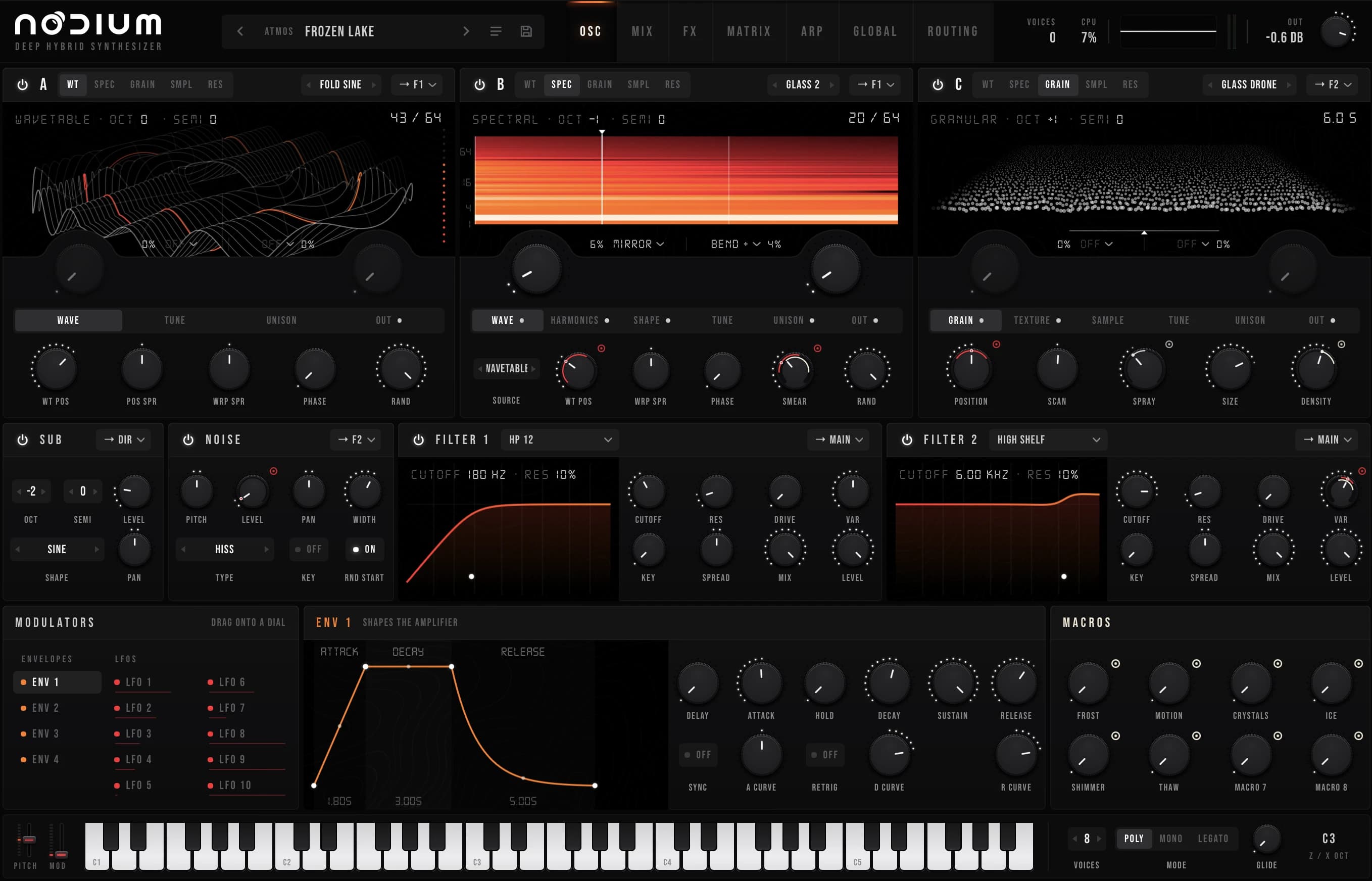
Task: Open oscillator A TUNE sub-tab
Action: pos(175,320)
